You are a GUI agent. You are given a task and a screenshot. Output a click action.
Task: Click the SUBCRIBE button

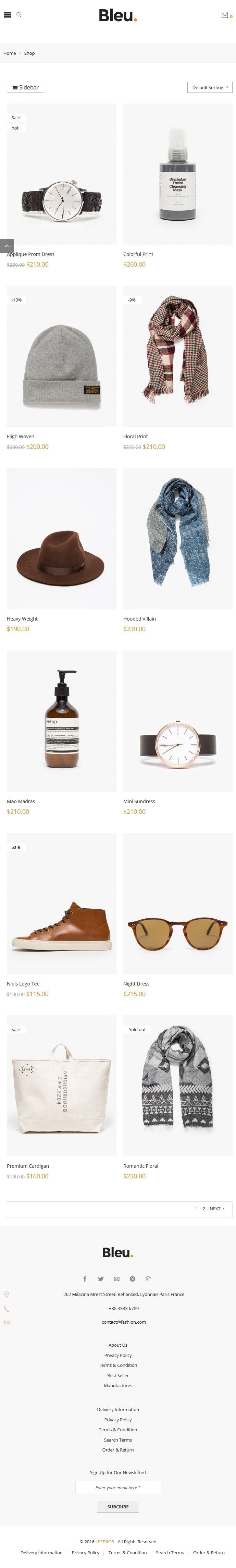click(118, 1506)
